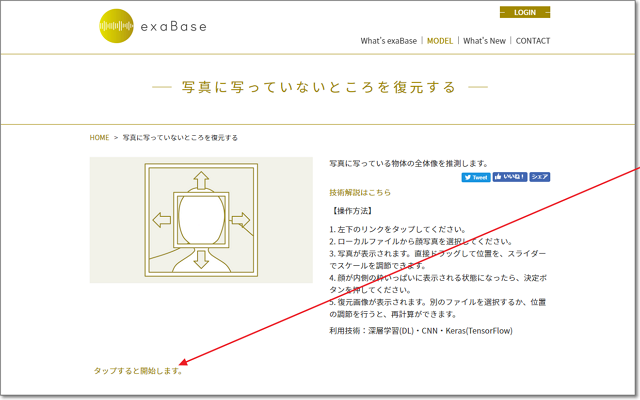Click the page heading 写真に写っていないところを復元する

(x=320, y=87)
